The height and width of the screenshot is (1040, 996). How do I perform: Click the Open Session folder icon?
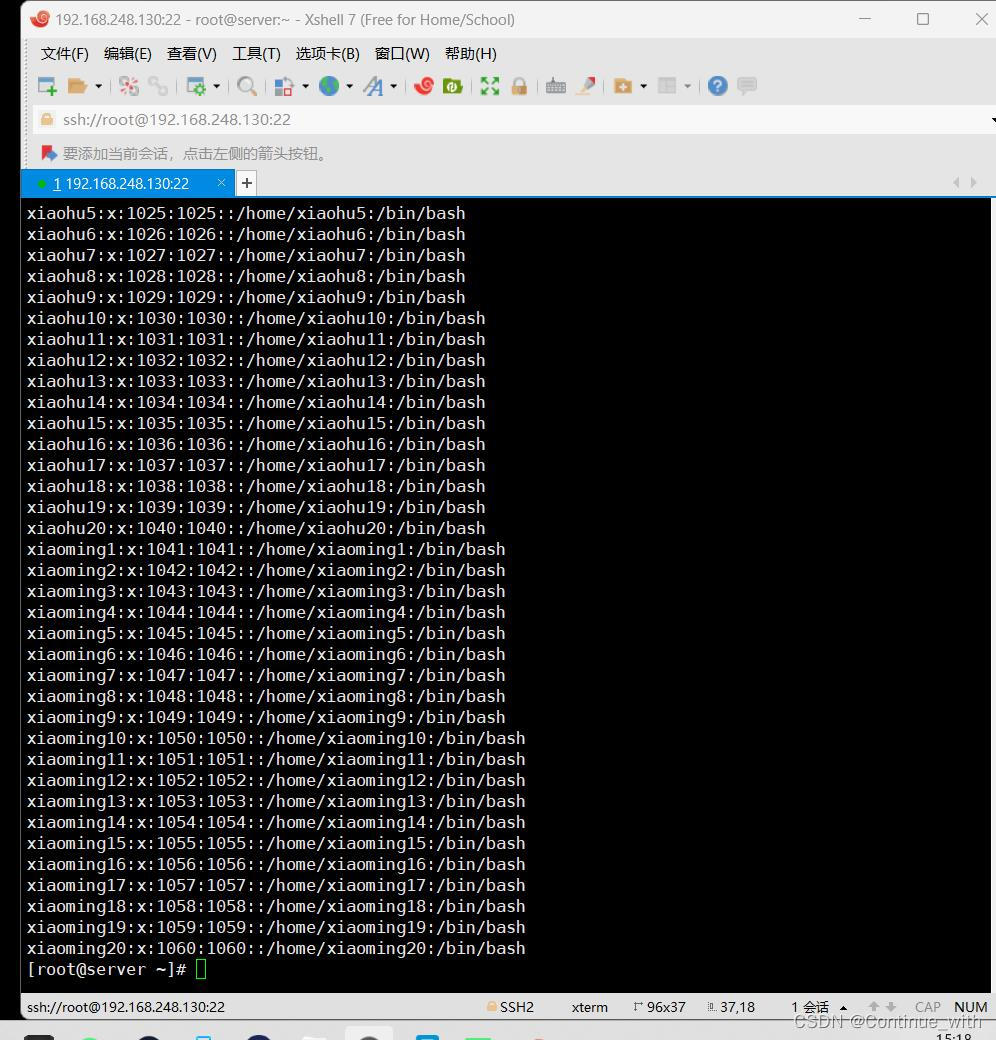tap(78, 86)
